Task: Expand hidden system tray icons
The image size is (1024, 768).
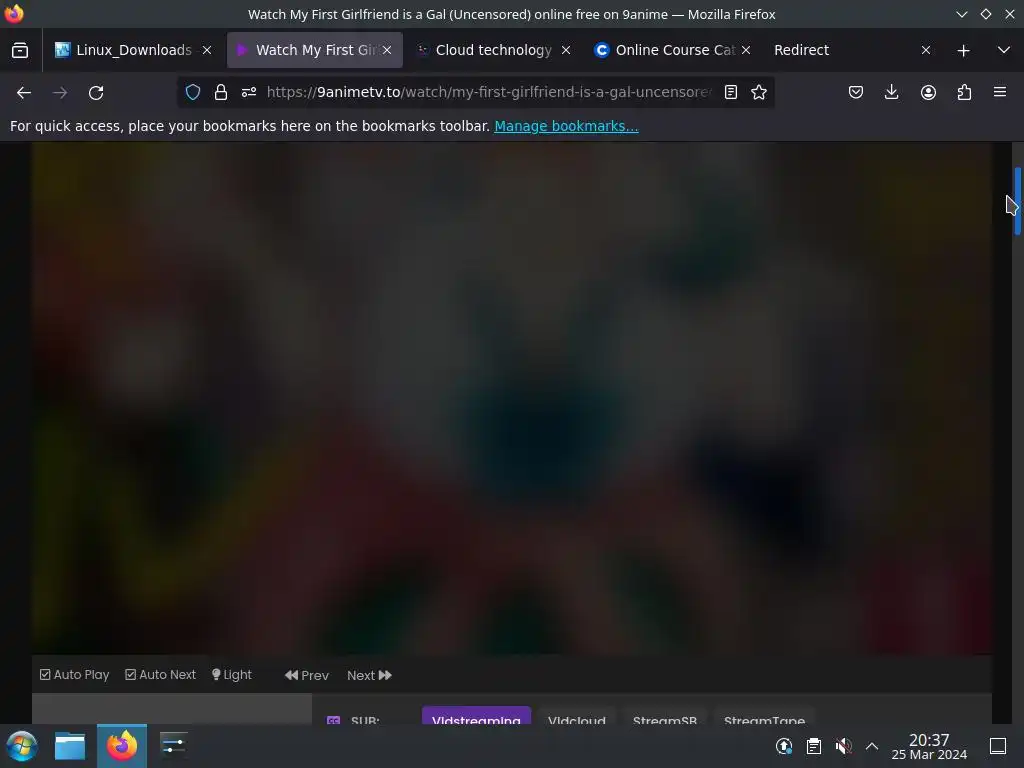Action: click(872, 746)
